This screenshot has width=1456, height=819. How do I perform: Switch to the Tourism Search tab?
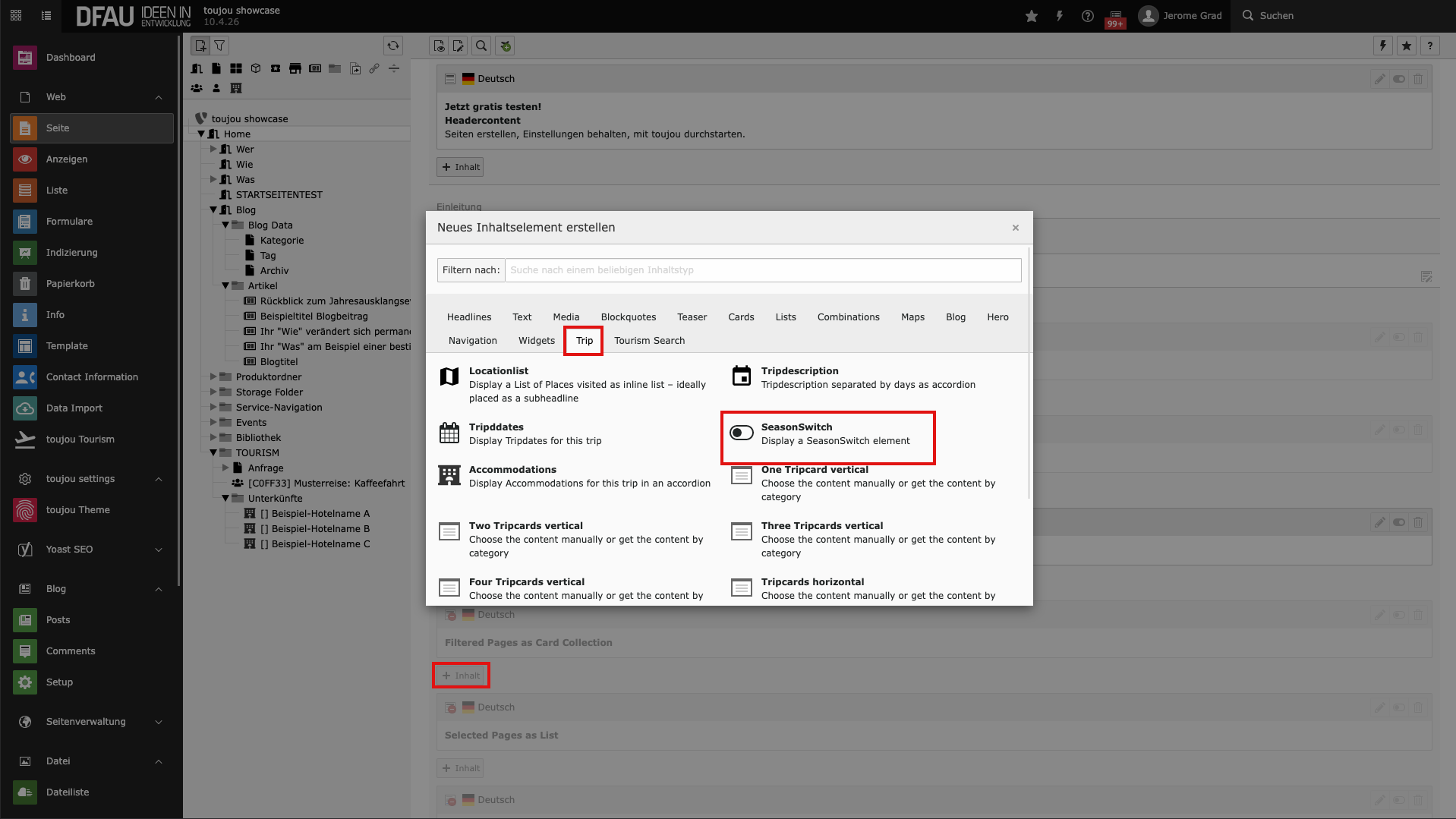pyautogui.click(x=649, y=341)
